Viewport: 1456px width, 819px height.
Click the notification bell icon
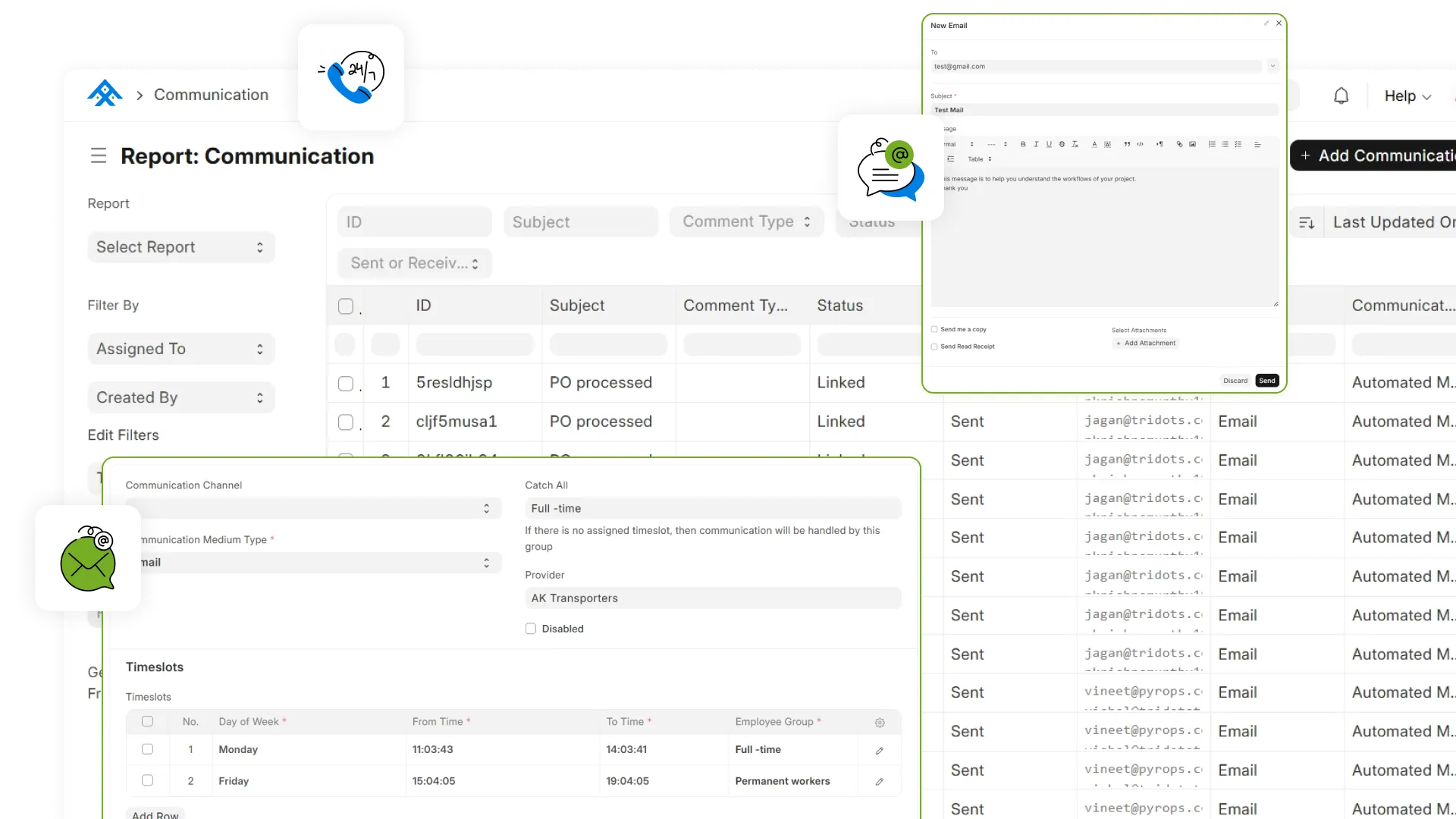1341,96
